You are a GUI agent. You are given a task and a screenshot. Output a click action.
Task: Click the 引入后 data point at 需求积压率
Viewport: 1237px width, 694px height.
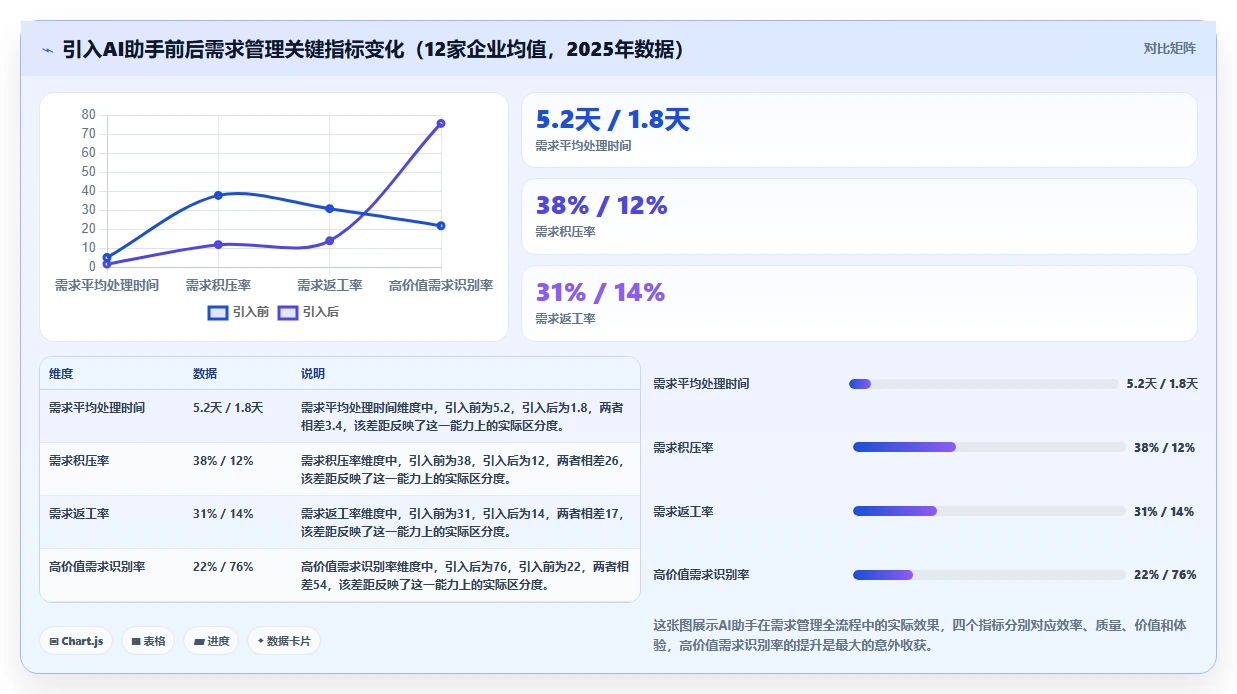tap(218, 244)
